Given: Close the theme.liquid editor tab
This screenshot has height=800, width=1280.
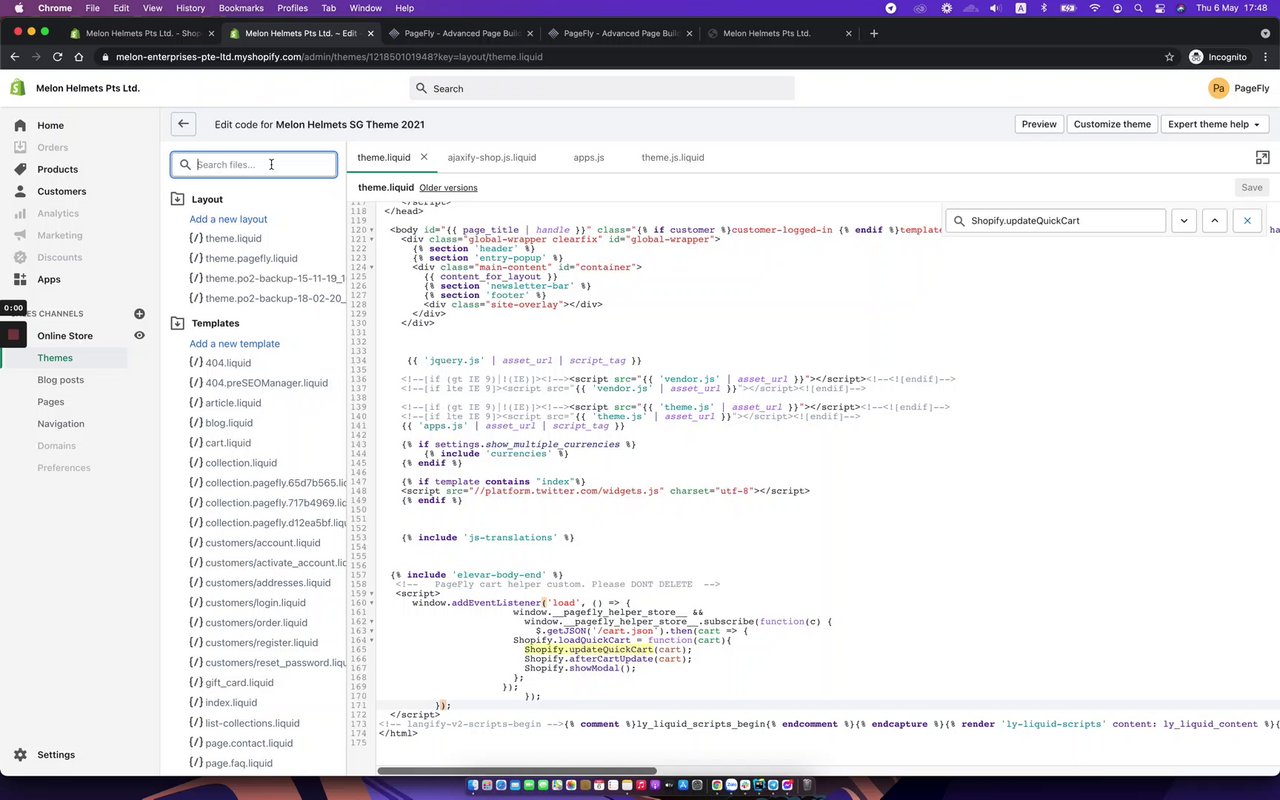Looking at the screenshot, I should pyautogui.click(x=424, y=157).
